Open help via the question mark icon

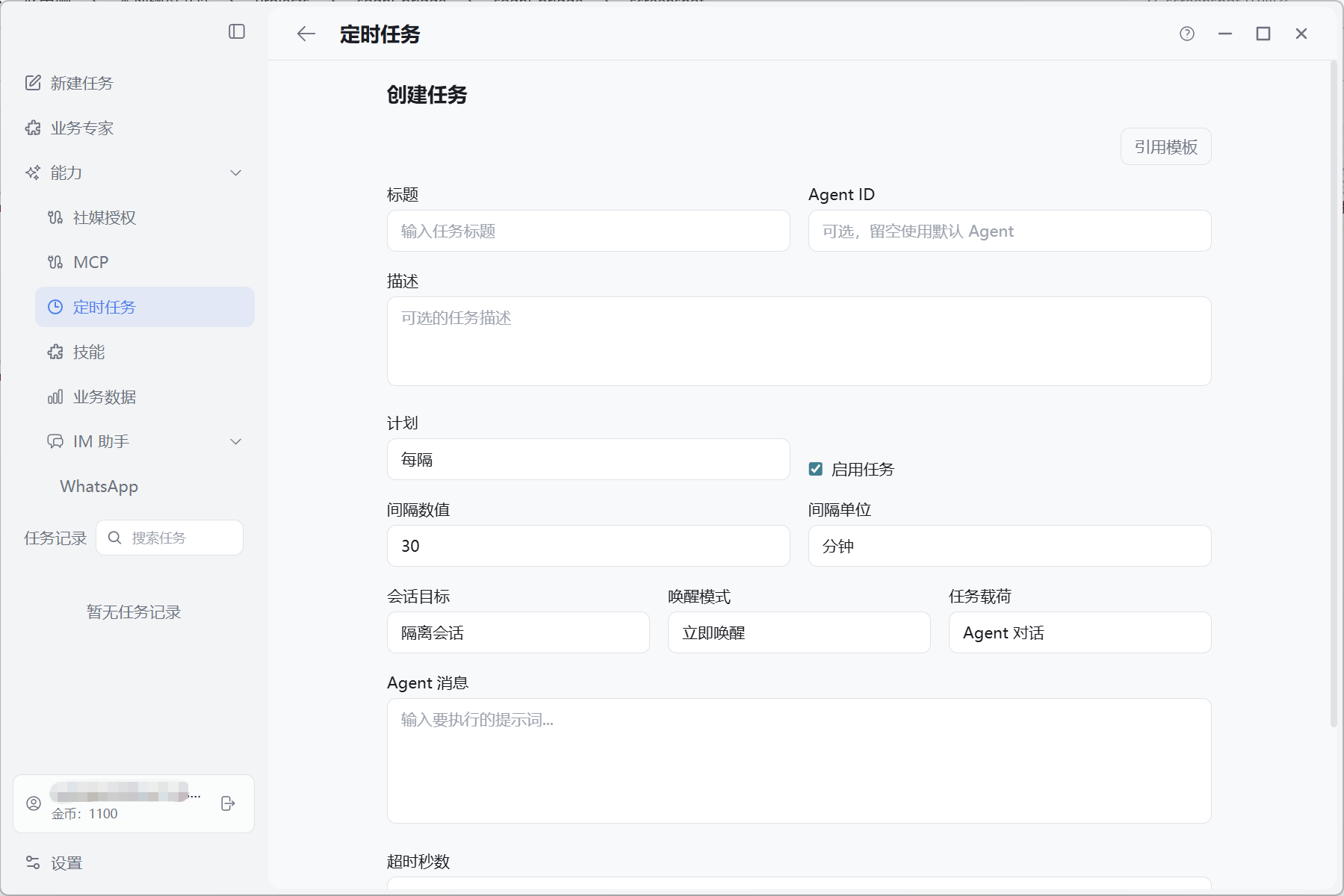point(1187,34)
